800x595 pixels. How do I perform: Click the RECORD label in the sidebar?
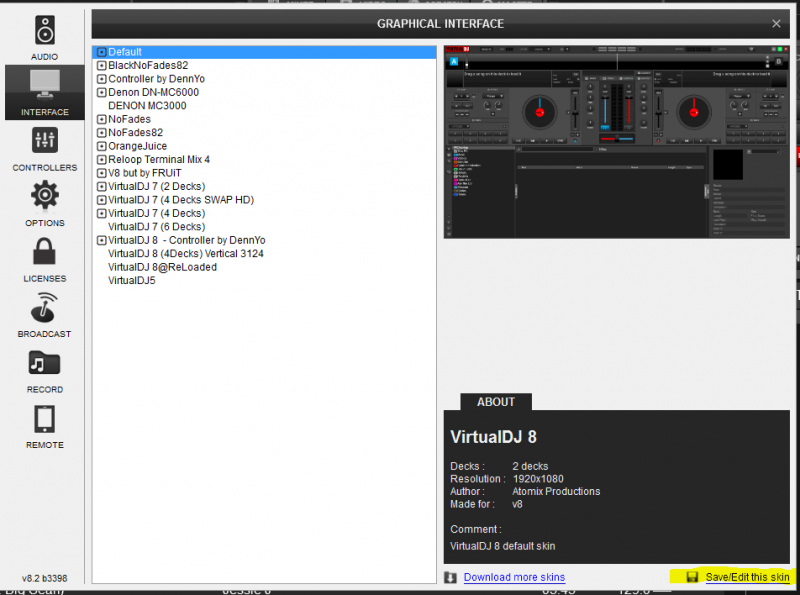pos(45,390)
